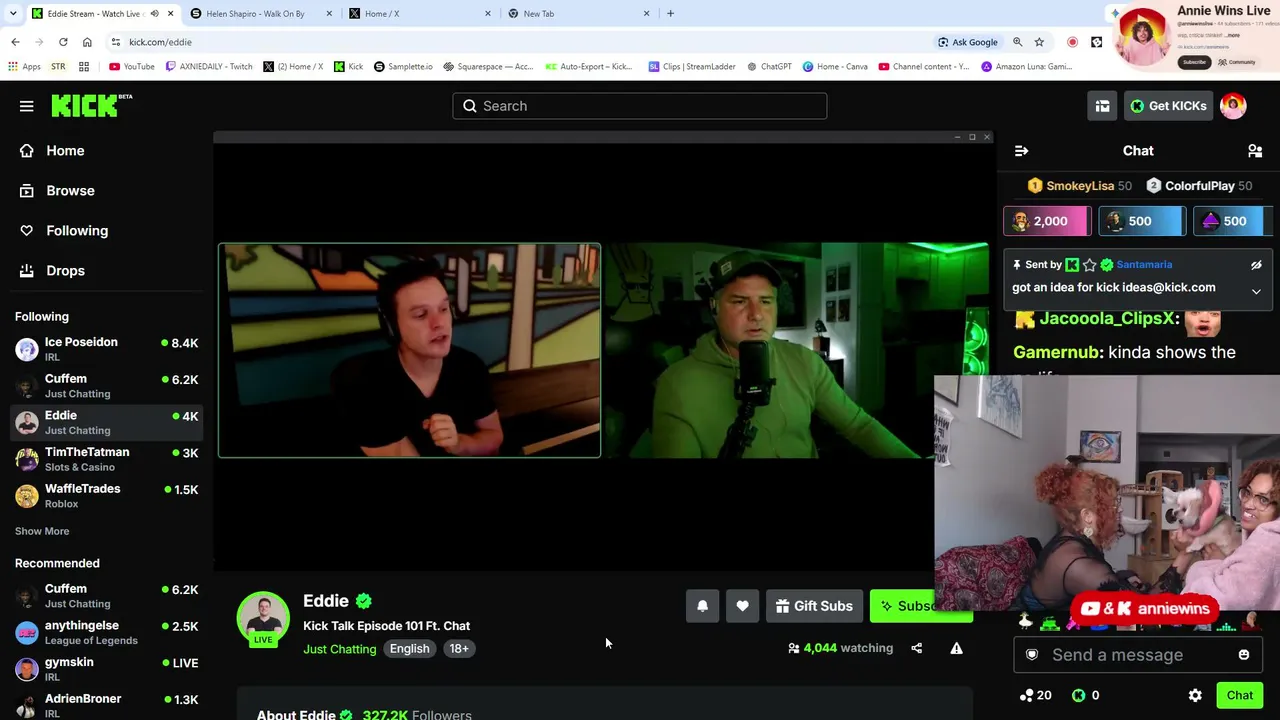Open TimTheTatman's channel
1280x720 pixels.
click(107, 459)
